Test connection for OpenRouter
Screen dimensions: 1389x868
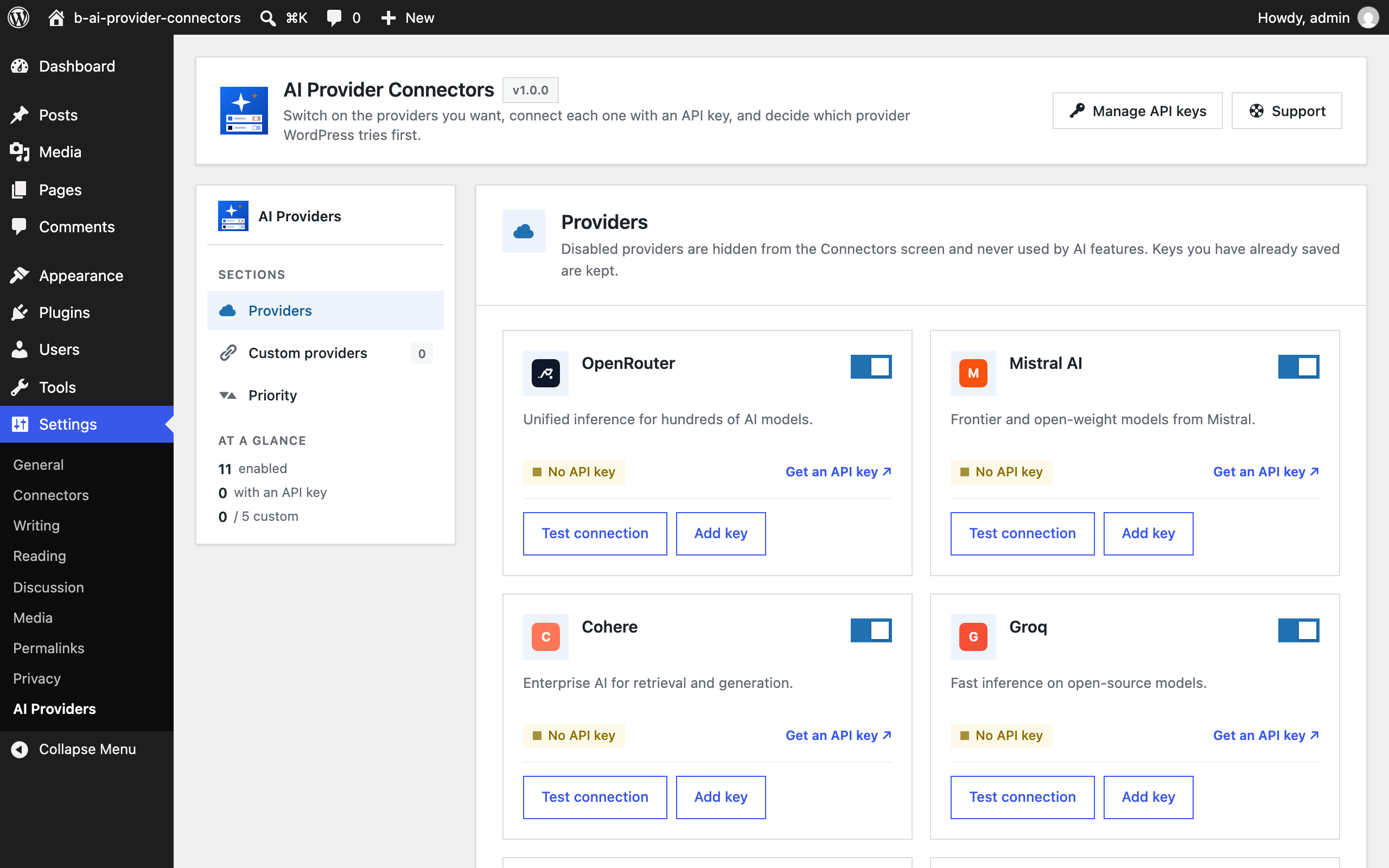(x=595, y=533)
